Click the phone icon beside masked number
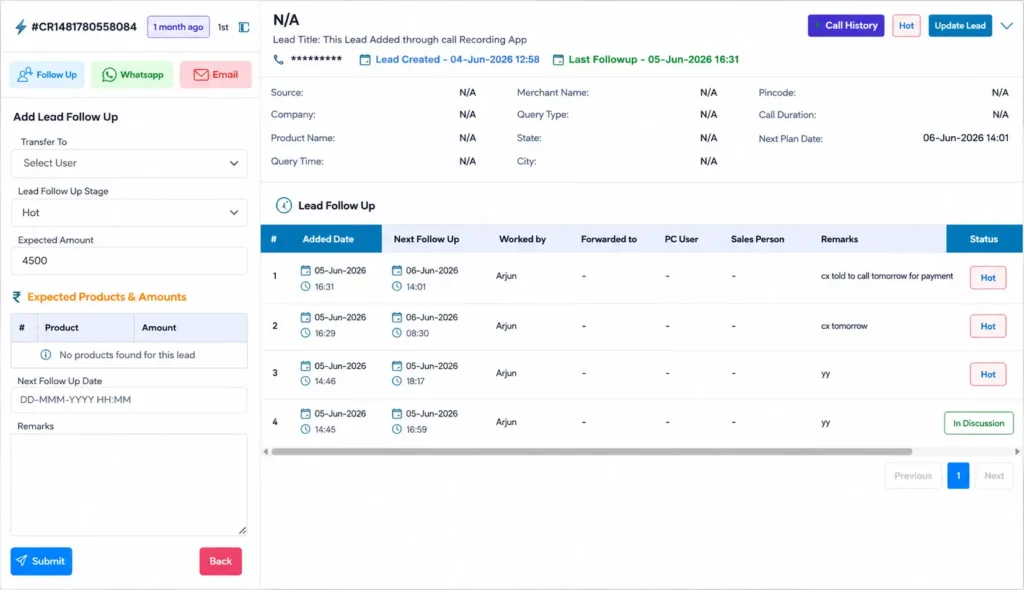 279,59
